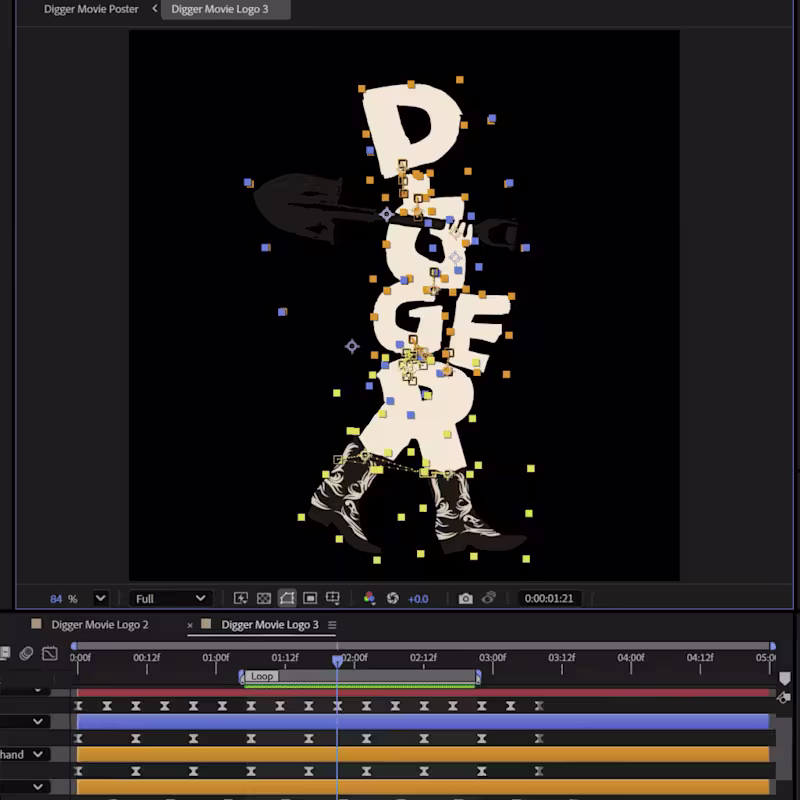
Task: Open Digger Movie Logo 3 panel menu
Action: (x=332, y=624)
